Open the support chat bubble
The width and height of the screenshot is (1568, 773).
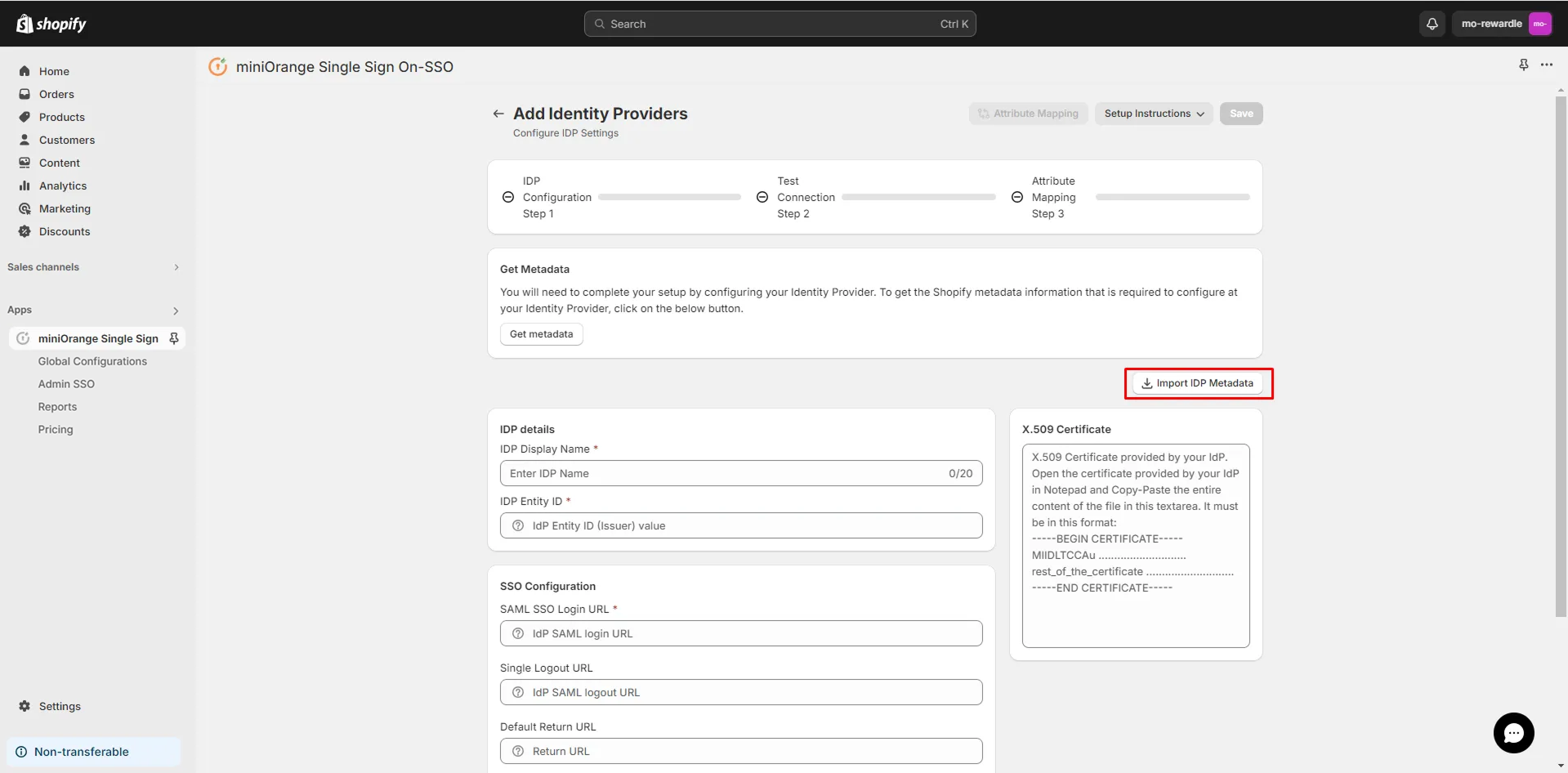coord(1513,733)
